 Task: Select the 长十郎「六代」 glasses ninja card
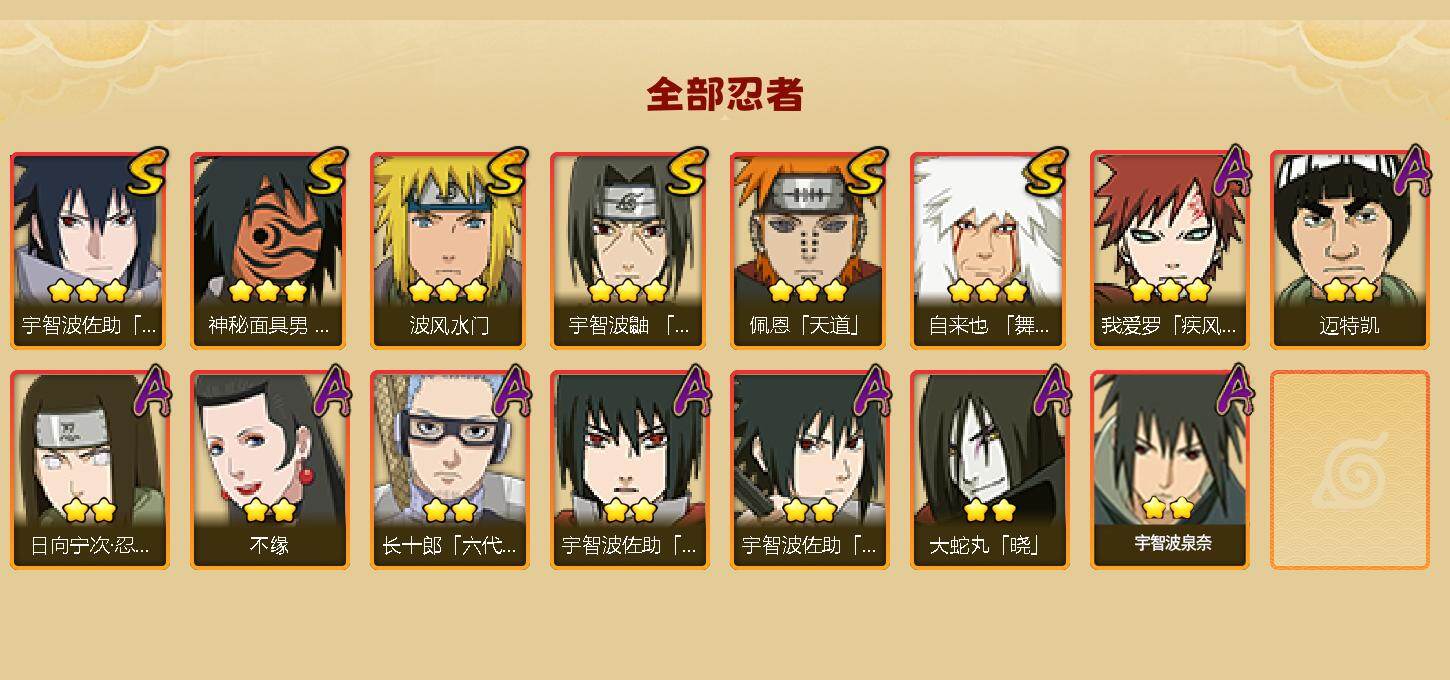450,470
